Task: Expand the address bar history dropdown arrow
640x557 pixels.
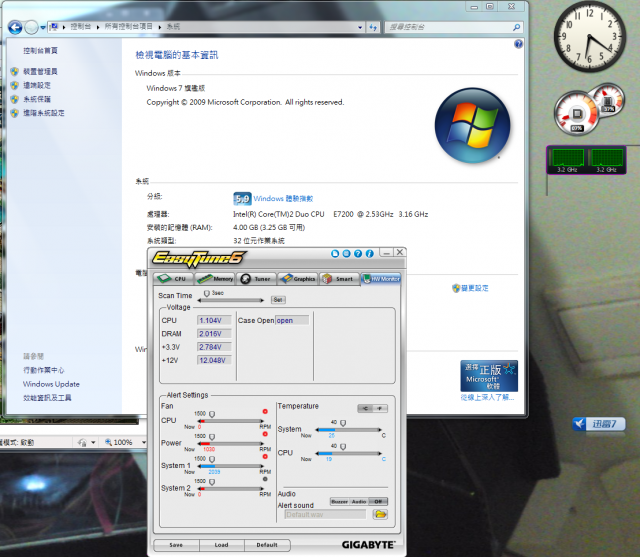Action: (x=360, y=27)
